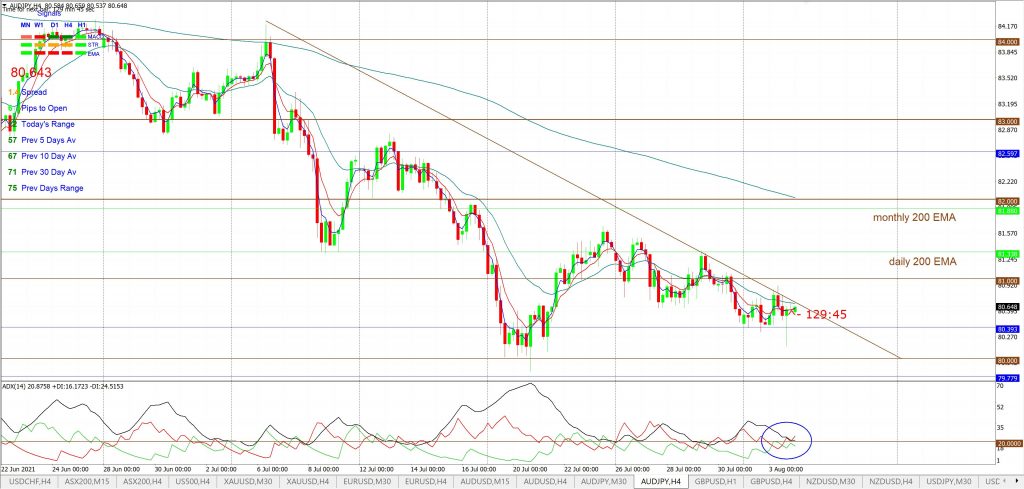Click the EMA signal row label
Image resolution: width=1024 pixels, height=489 pixels.
click(93, 54)
